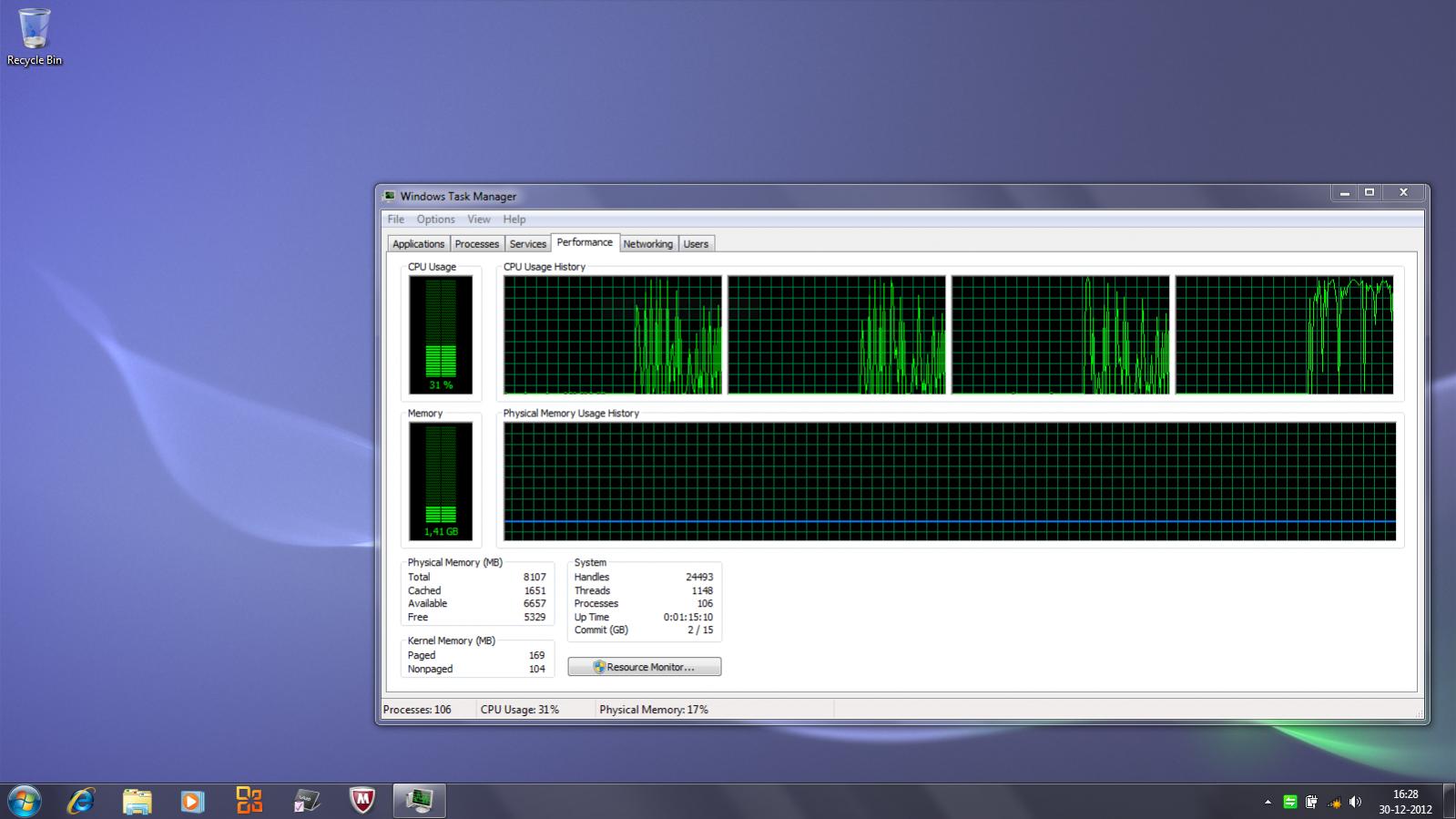Show hidden tray icons arrow
The height and width of the screenshot is (819, 1456).
coord(1268,803)
